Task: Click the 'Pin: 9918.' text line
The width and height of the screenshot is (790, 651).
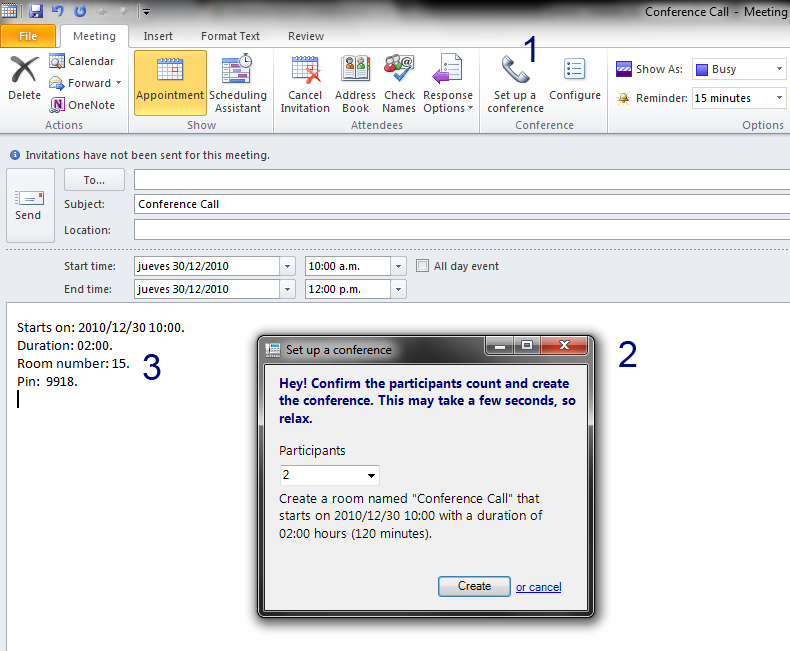Action: 47,381
